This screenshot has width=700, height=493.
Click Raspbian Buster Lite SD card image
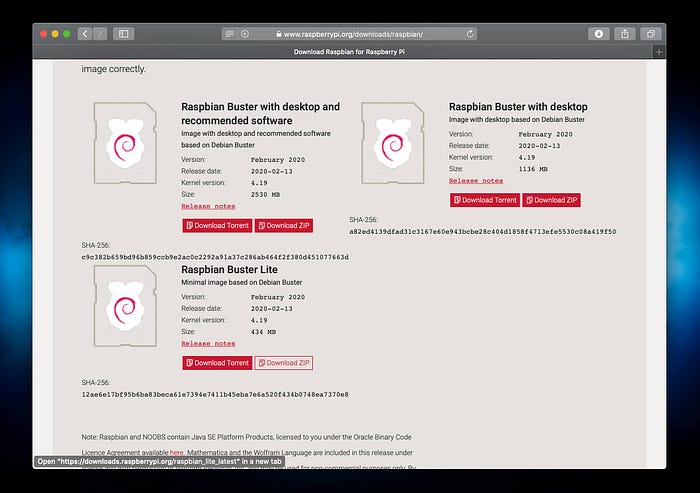pos(125,306)
